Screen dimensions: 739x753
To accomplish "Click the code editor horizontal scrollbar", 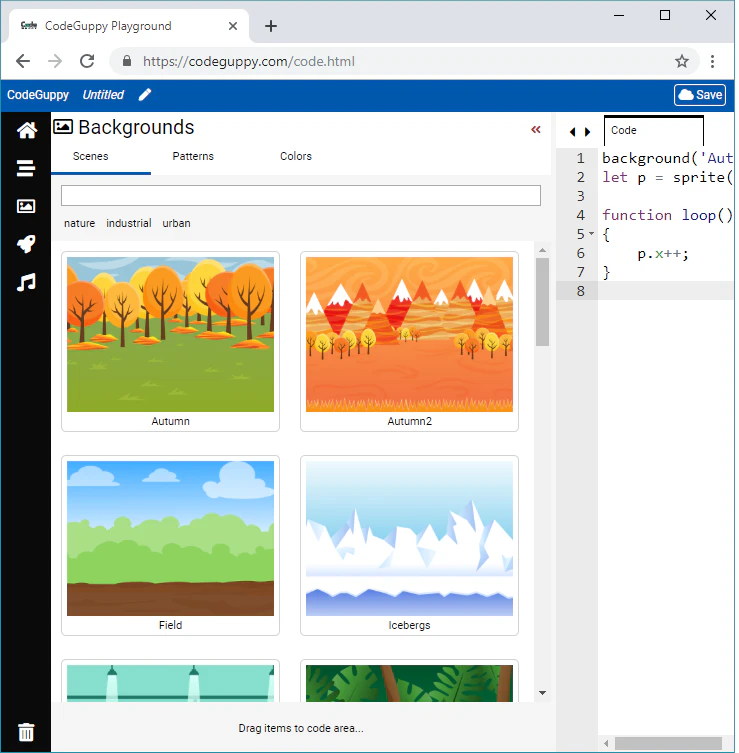I will tap(668, 743).
